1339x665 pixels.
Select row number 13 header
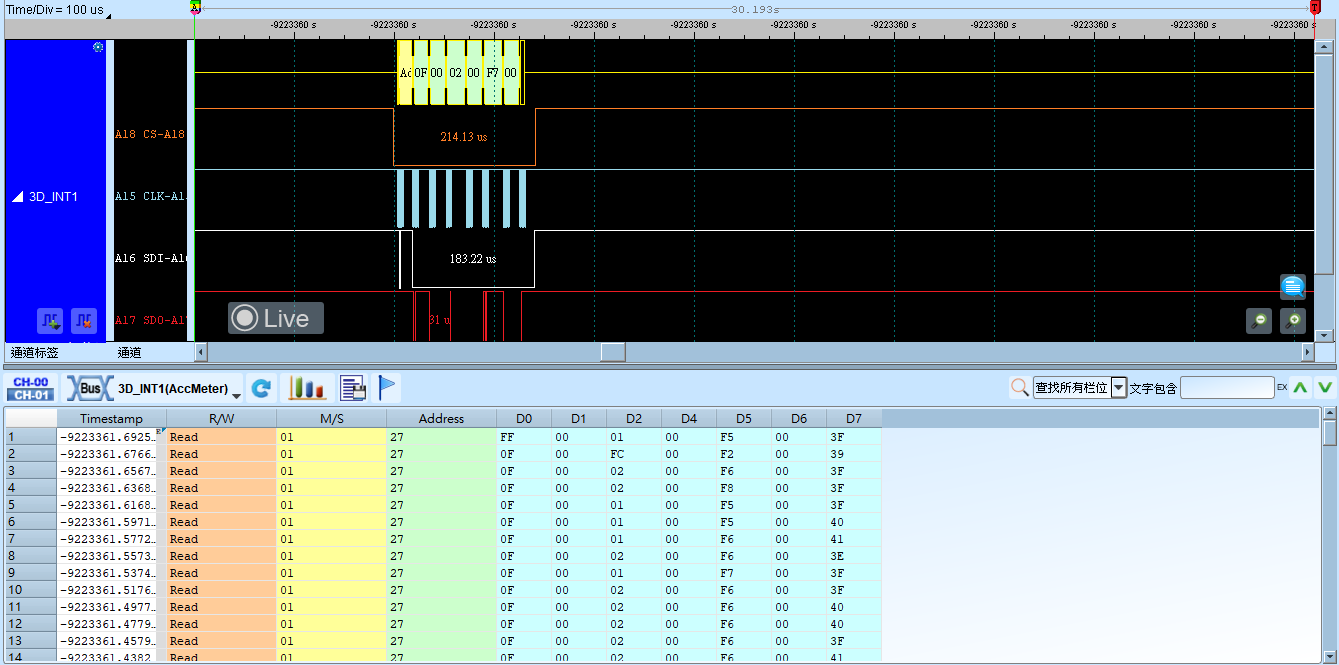point(30,641)
